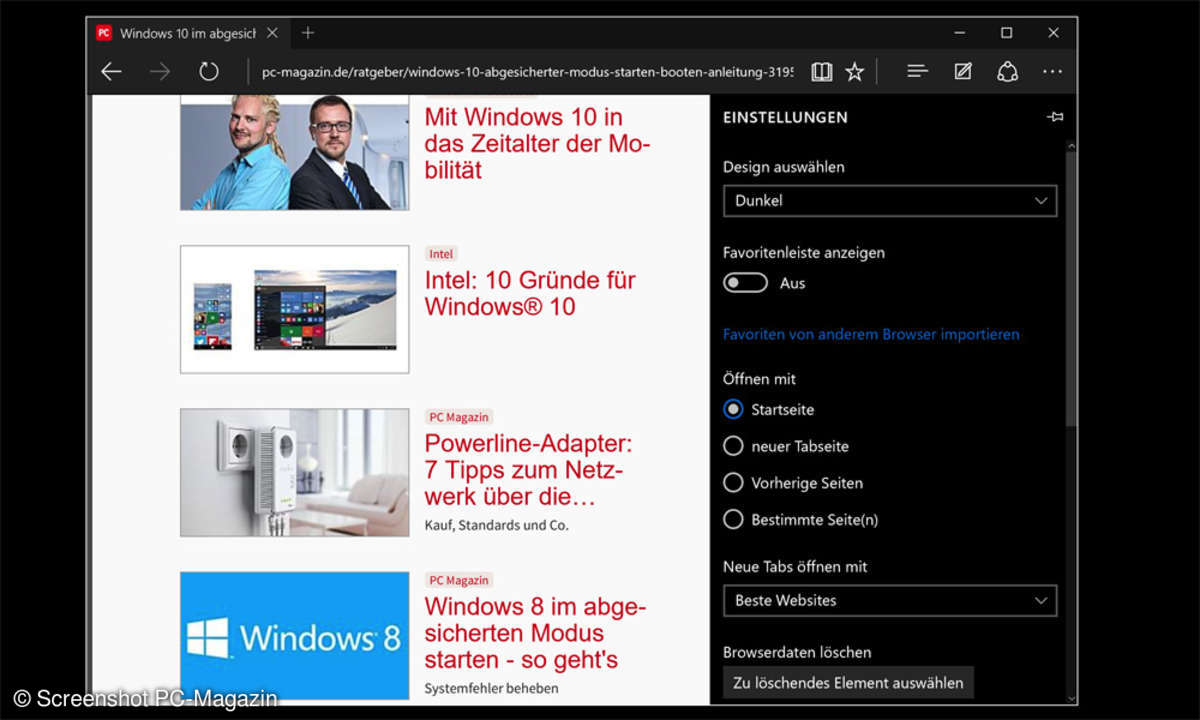
Task: Make a web note pen icon
Action: click(x=962, y=72)
